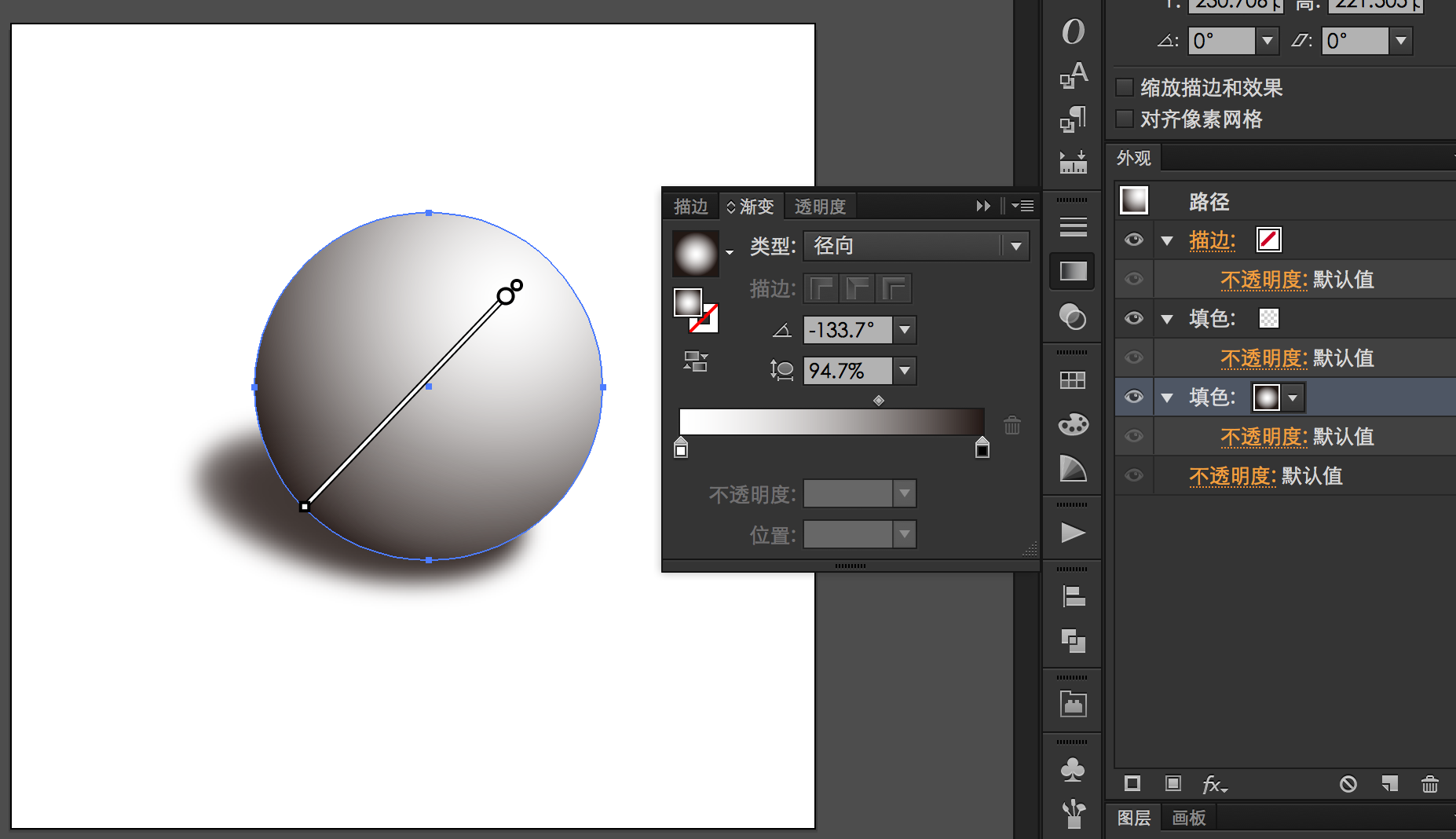Open the fx effects menu
The height and width of the screenshot is (839, 1456).
click(x=1214, y=784)
